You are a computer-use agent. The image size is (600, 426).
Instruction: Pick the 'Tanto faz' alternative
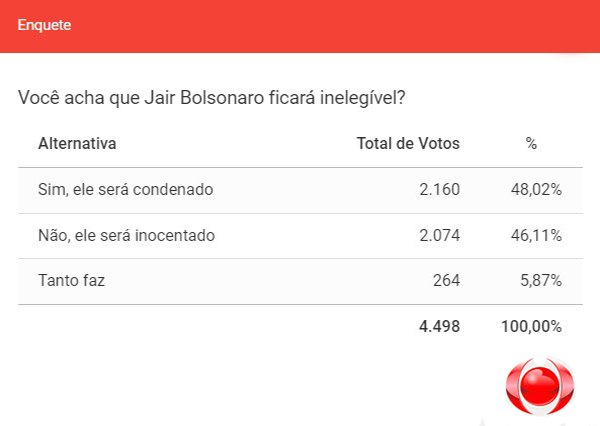click(x=71, y=281)
